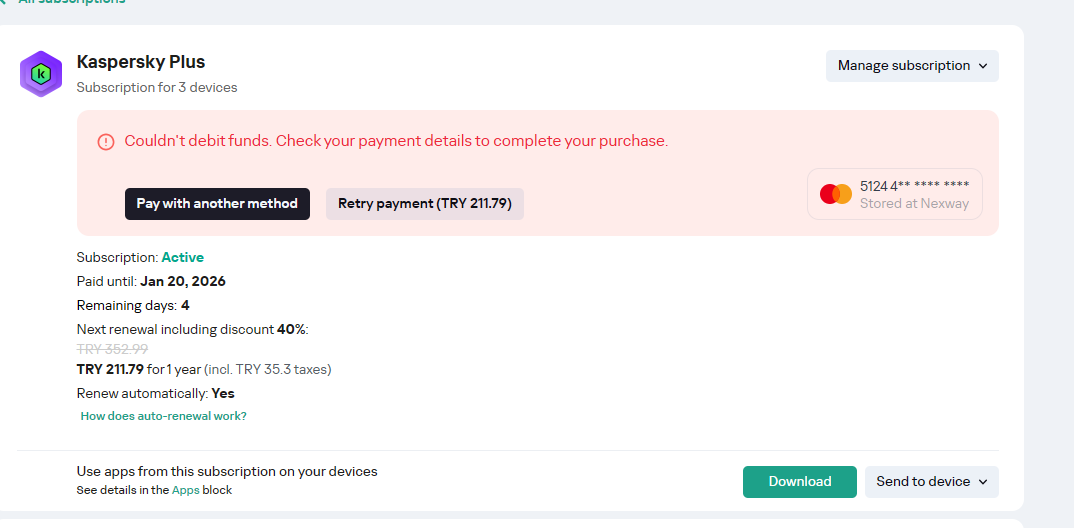This screenshot has height=528, width=1074.
Task: Click the green Download button
Action: click(799, 482)
